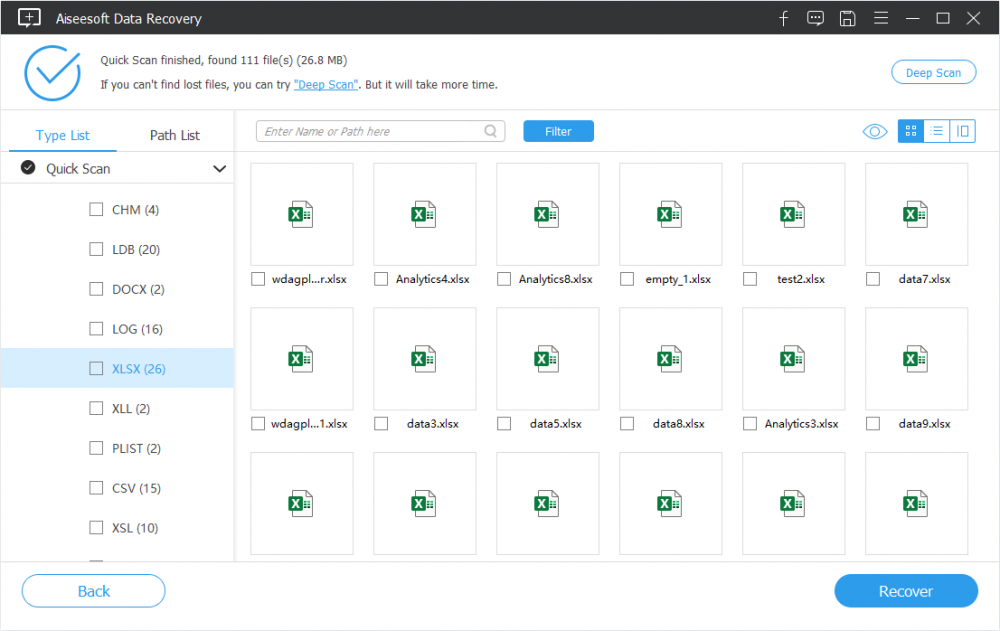Click the Excel icon of data9.xlsx

click(916, 359)
